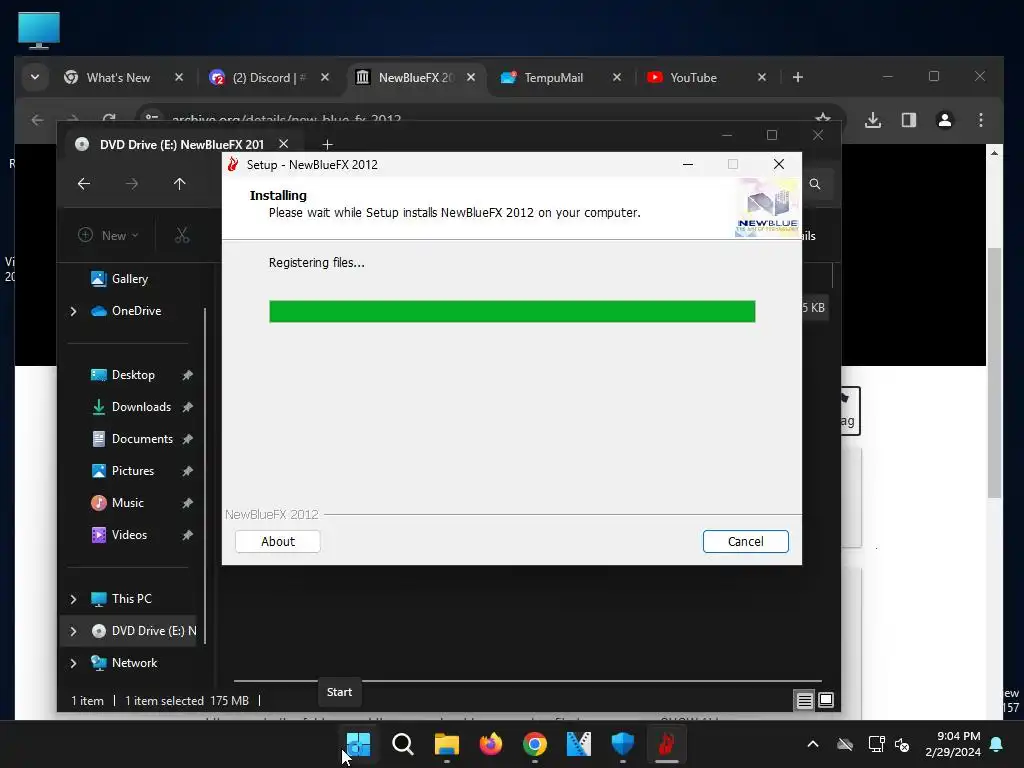The width and height of the screenshot is (1024, 768).
Task: Click the muted volume tray icon
Action: click(902, 744)
